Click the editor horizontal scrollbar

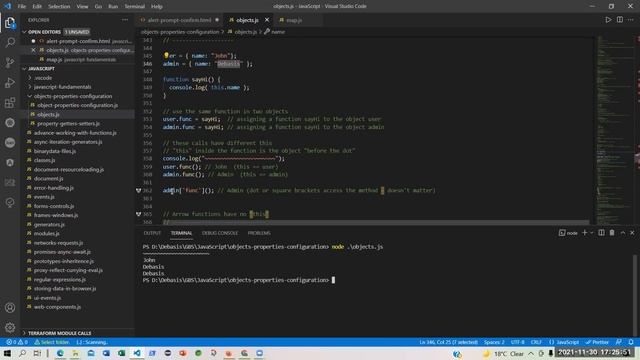pyautogui.click(x=376, y=222)
